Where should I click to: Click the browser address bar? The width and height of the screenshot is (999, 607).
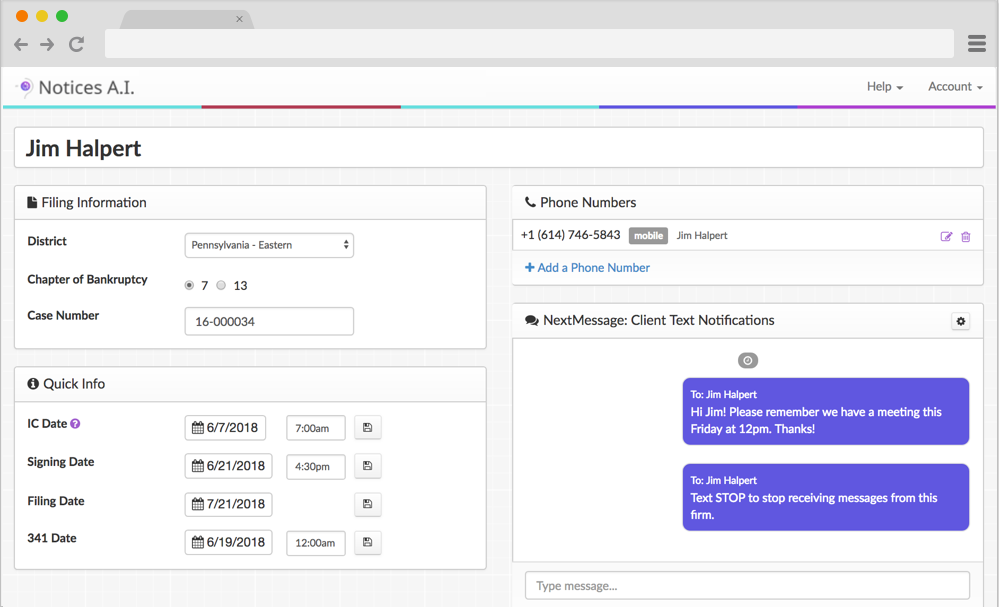[x=529, y=43]
